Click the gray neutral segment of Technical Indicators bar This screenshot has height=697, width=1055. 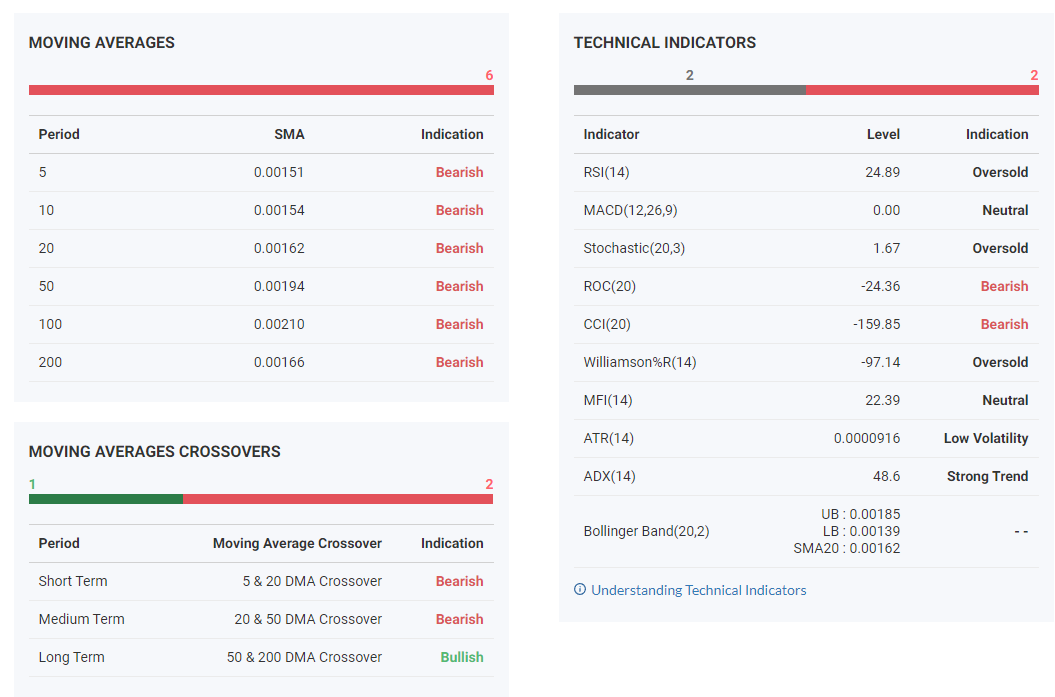(x=689, y=90)
